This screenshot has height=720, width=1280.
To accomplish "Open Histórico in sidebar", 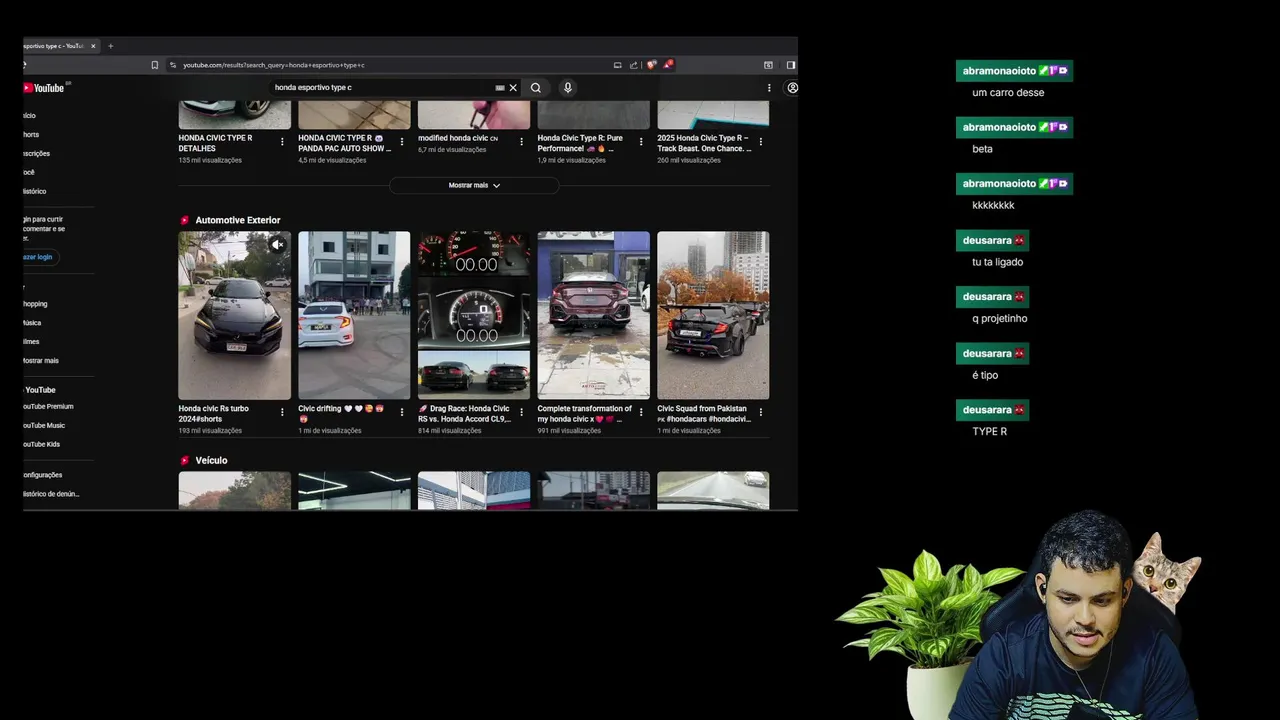I will pos(35,191).
